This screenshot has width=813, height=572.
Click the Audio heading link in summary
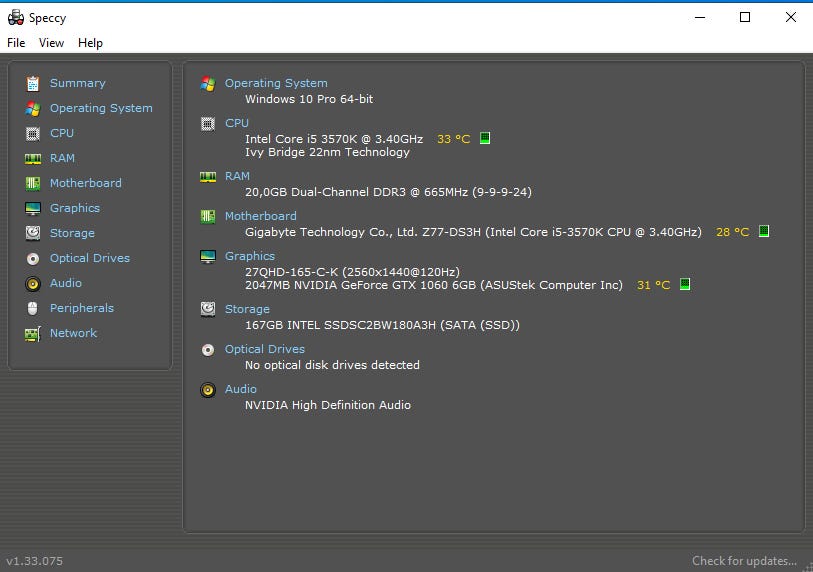tap(241, 389)
